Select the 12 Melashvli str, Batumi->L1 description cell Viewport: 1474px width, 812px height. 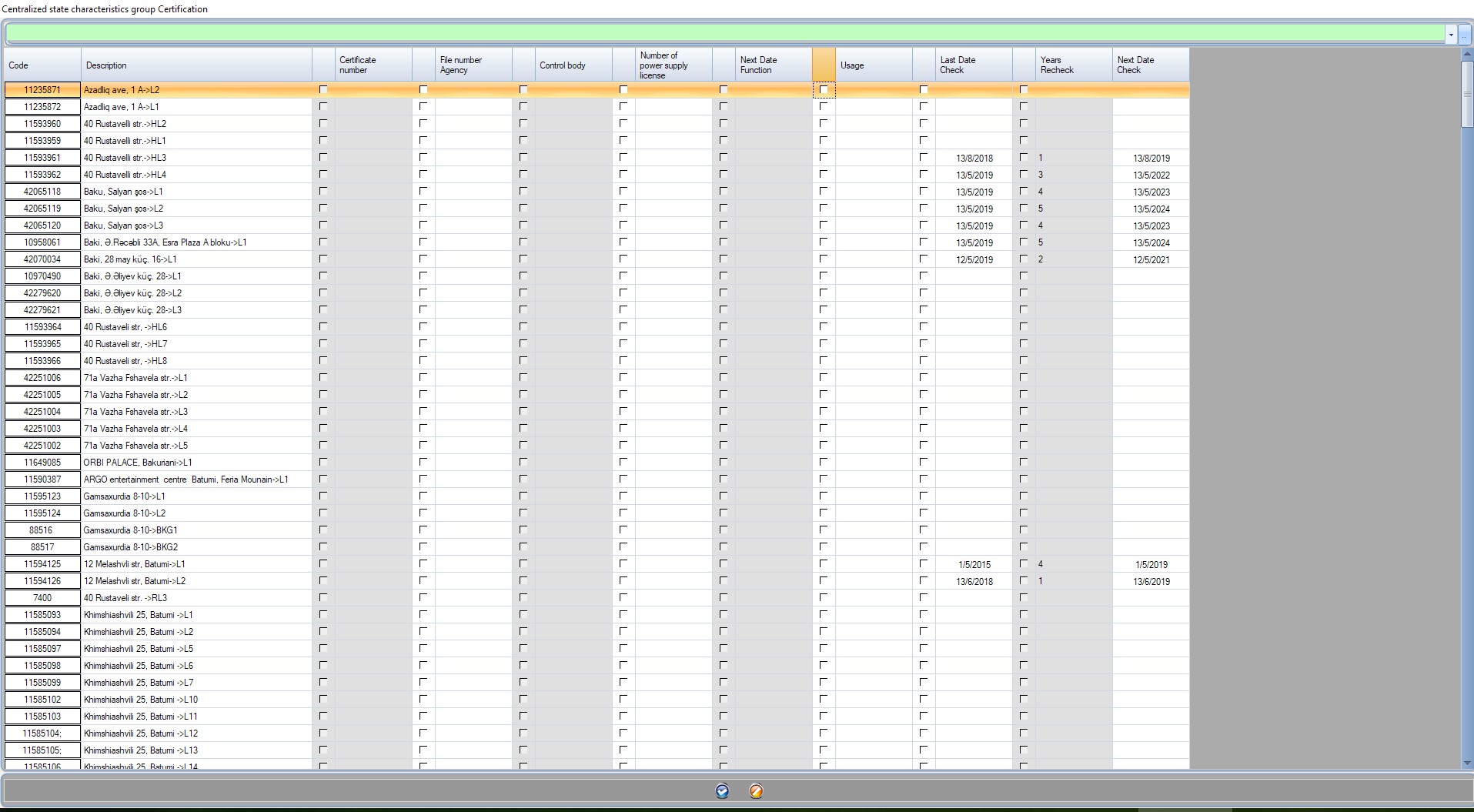[x=196, y=564]
